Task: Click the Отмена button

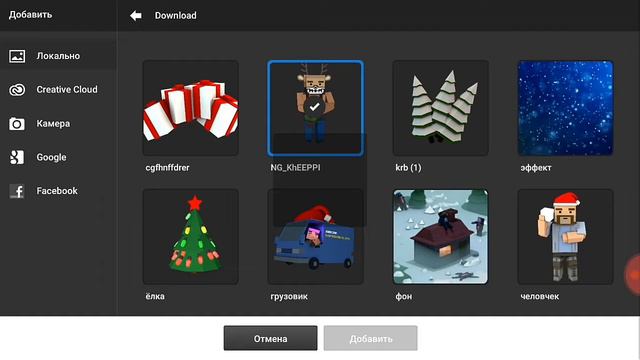Action: pos(270,338)
